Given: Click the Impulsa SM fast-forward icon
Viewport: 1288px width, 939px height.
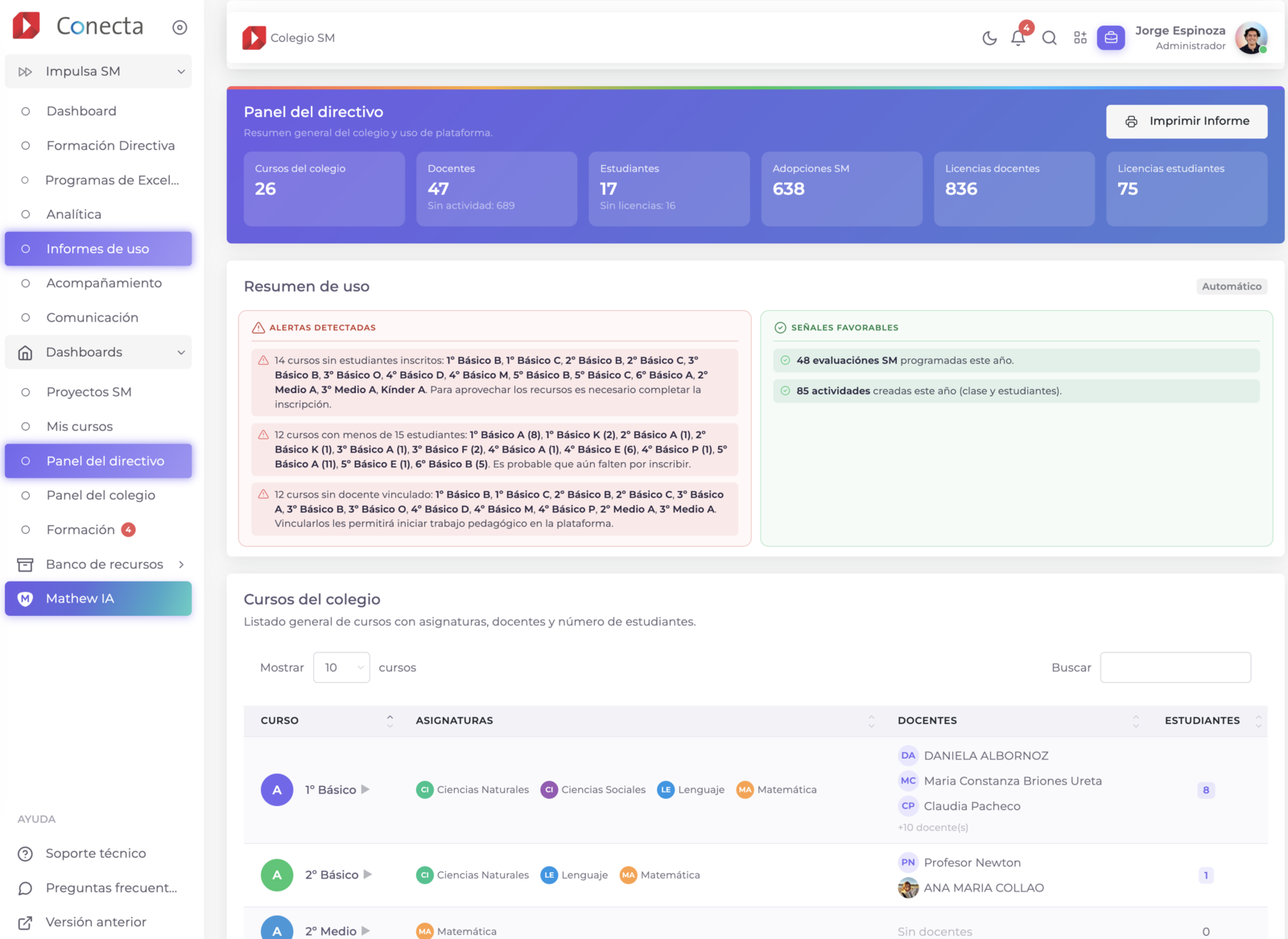Looking at the screenshot, I should (26, 72).
